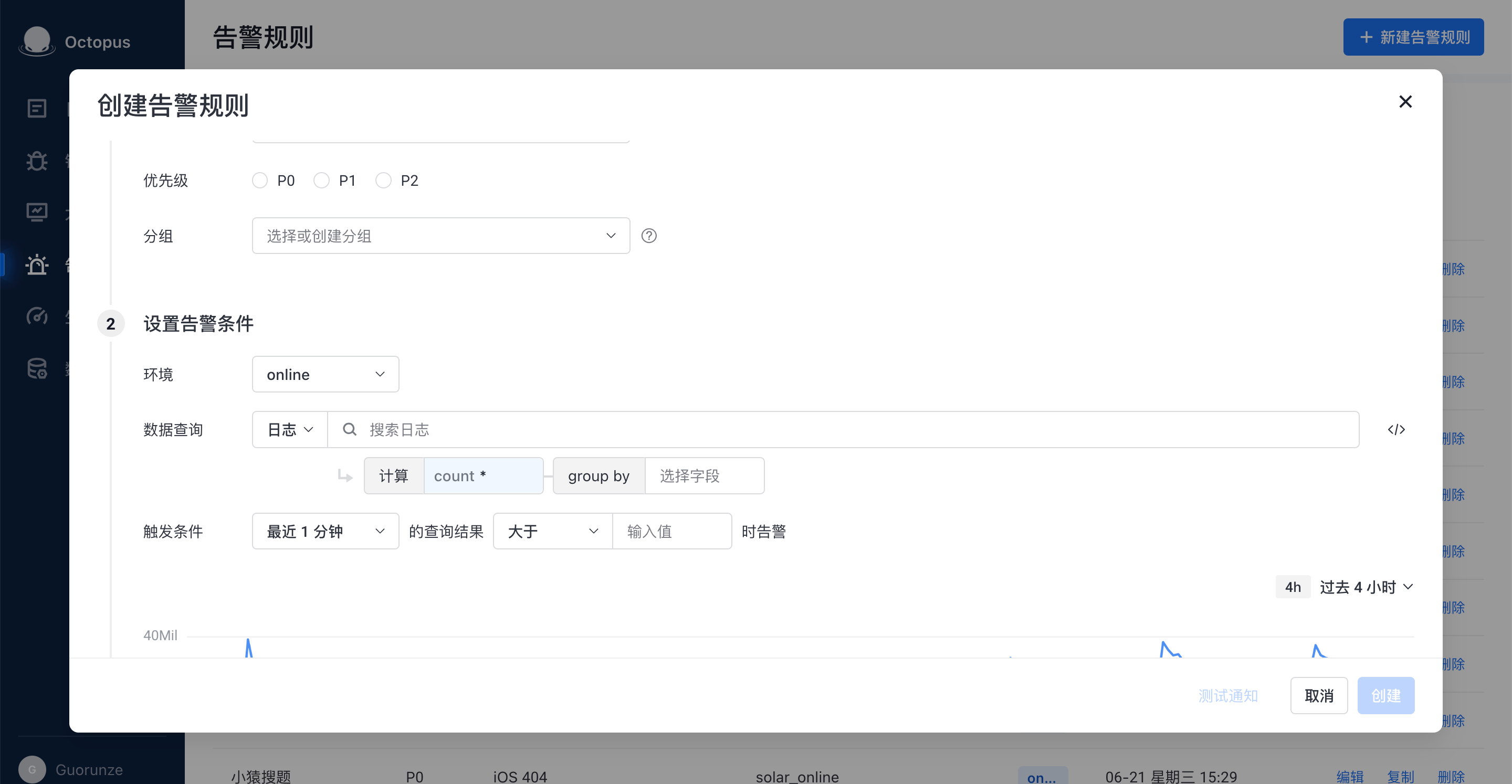Open the database settings sidebar icon
This screenshot has height=784, width=1512.
click(37, 368)
